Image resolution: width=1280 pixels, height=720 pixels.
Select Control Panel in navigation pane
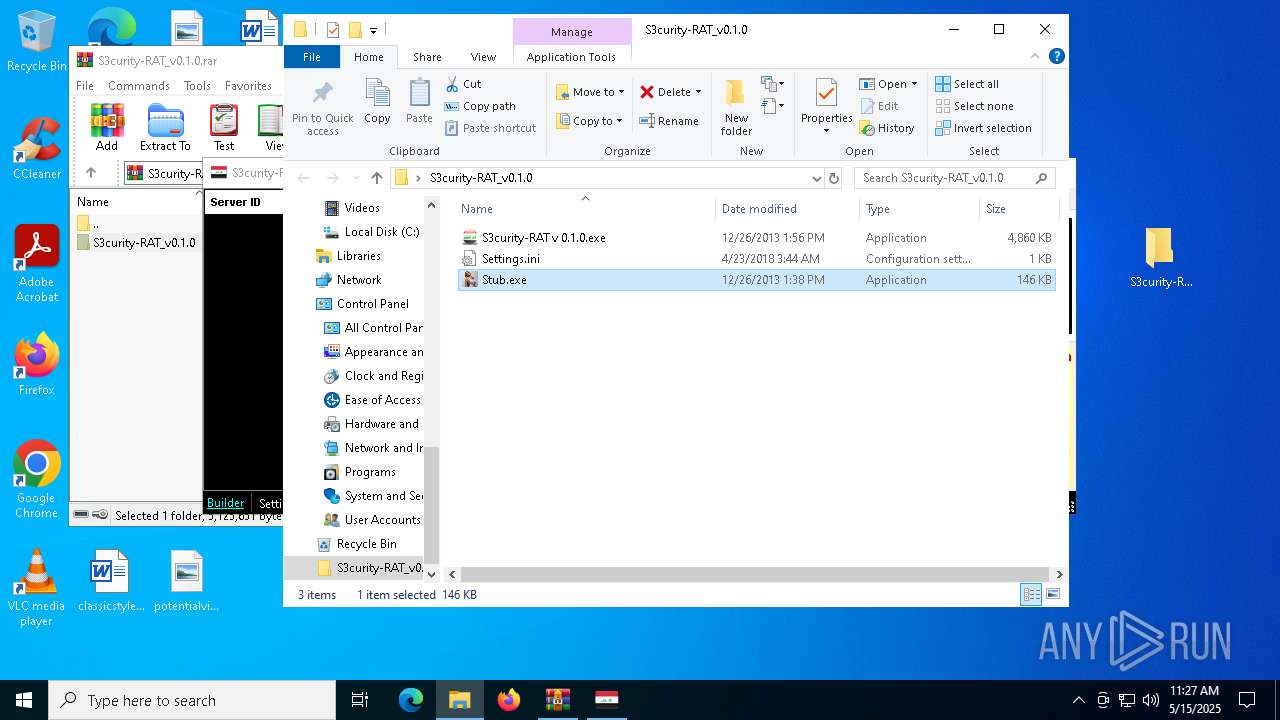point(362,304)
